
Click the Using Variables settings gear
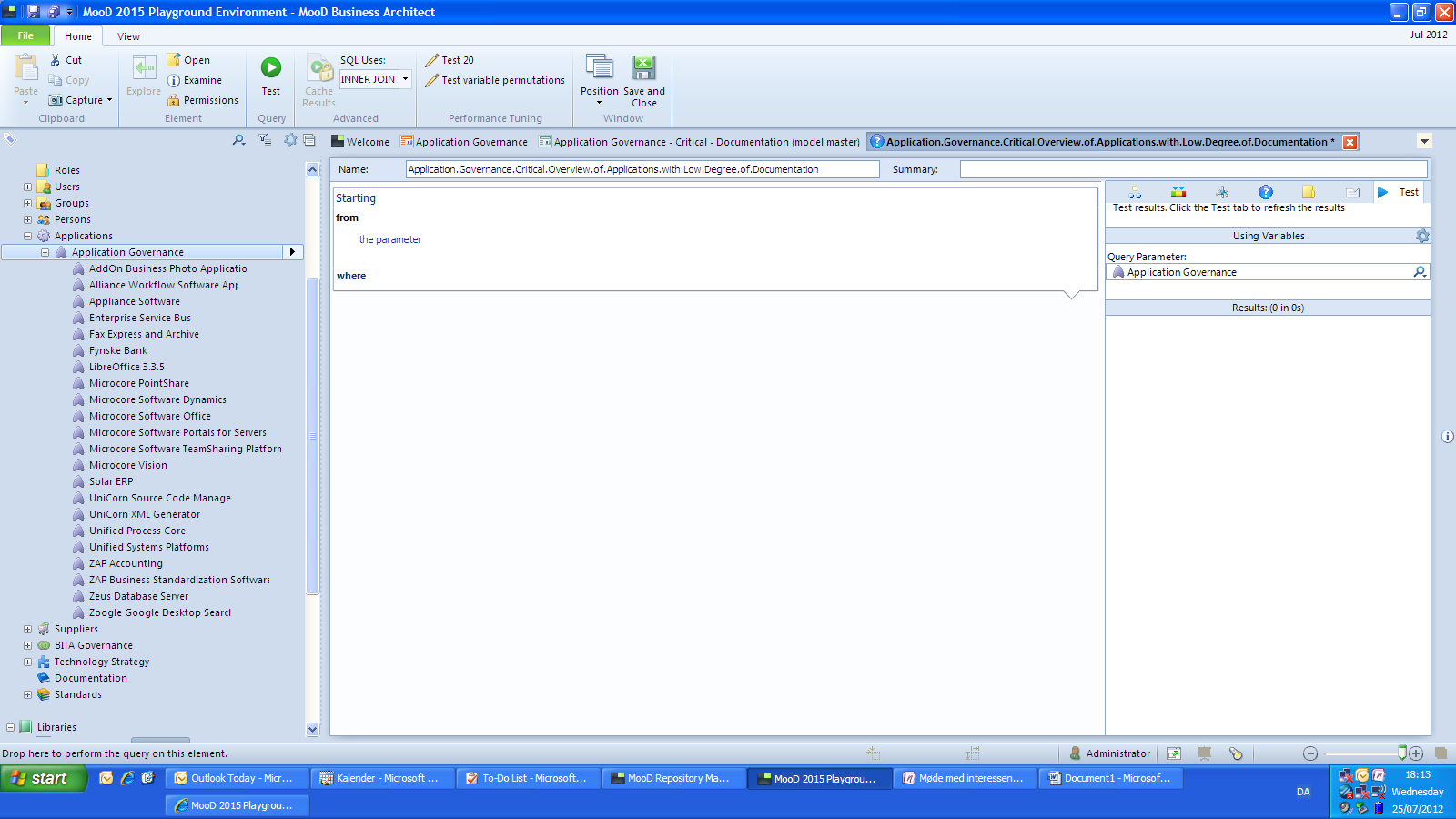coord(1421,236)
